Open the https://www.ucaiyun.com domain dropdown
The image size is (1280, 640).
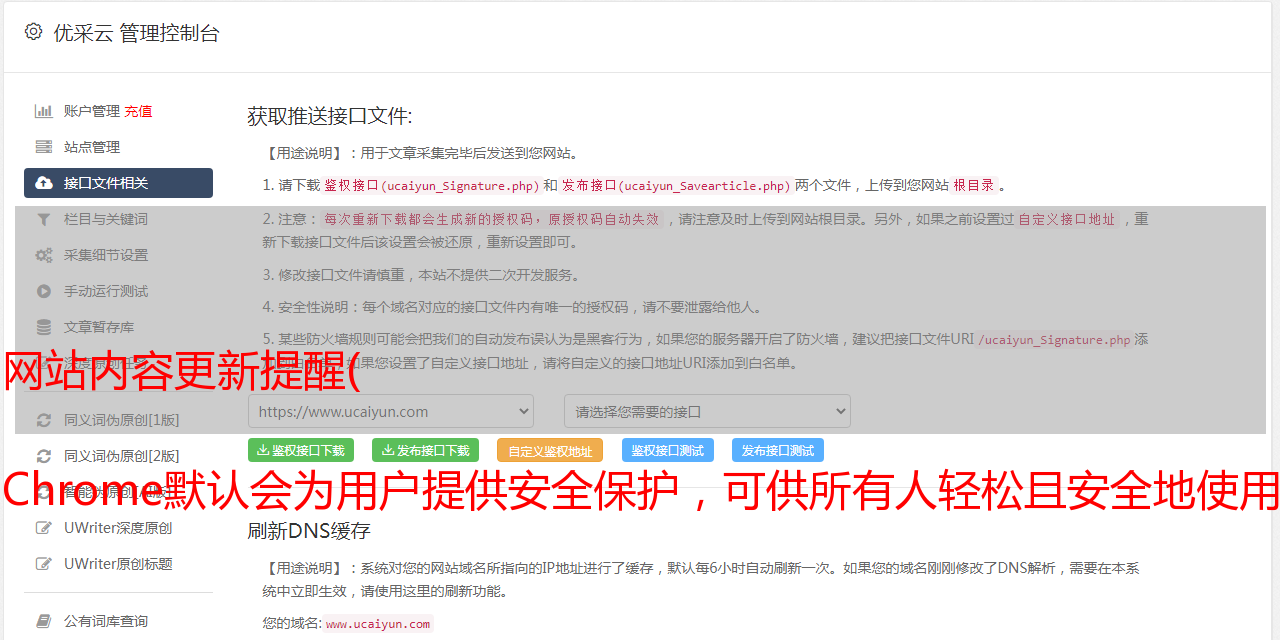[x=391, y=411]
